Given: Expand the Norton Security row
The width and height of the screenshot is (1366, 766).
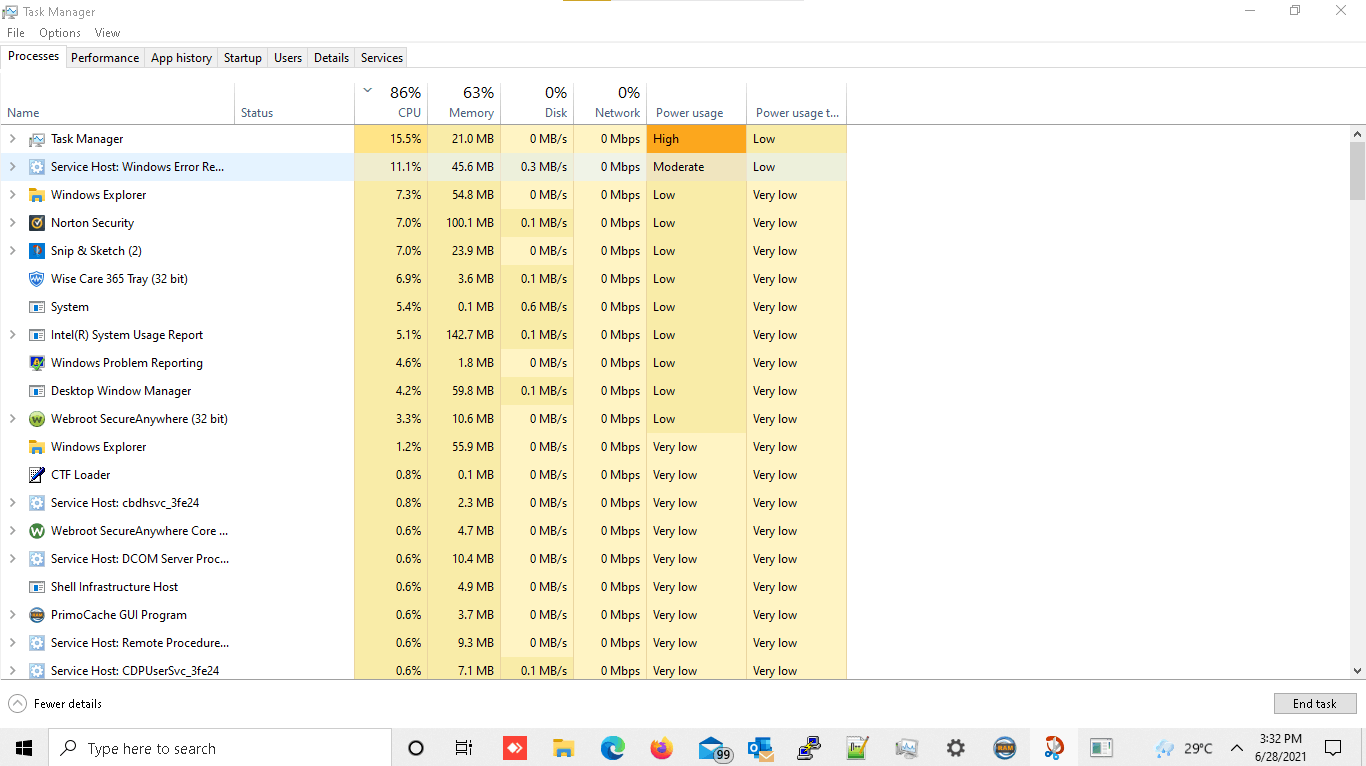Looking at the screenshot, I should tap(12, 223).
